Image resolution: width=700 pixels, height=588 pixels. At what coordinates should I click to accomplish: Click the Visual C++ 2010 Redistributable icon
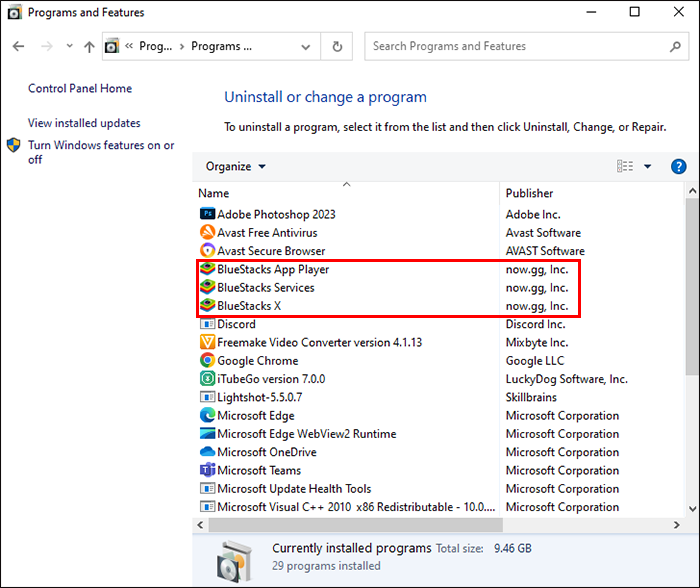point(207,507)
